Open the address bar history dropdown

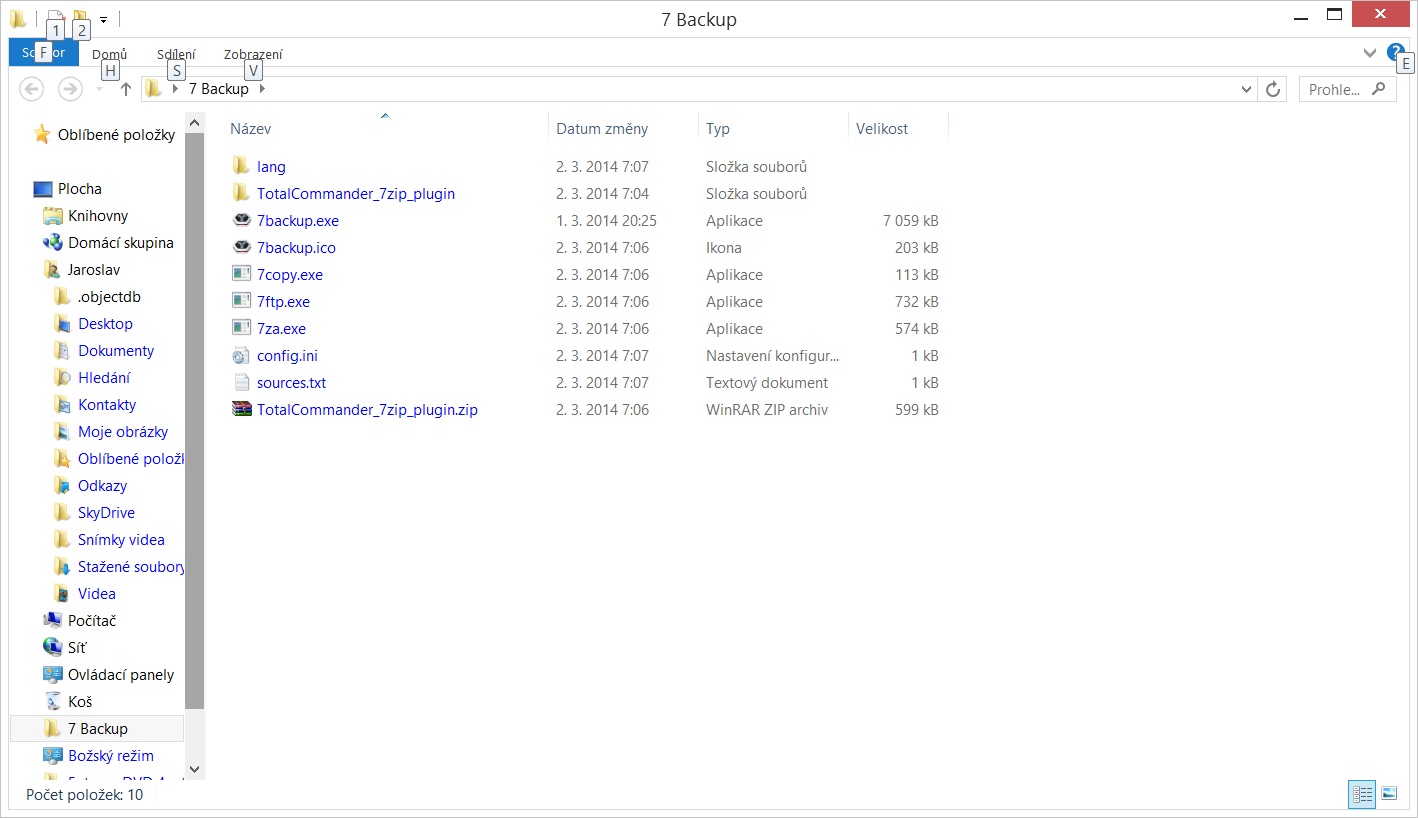[1246, 89]
